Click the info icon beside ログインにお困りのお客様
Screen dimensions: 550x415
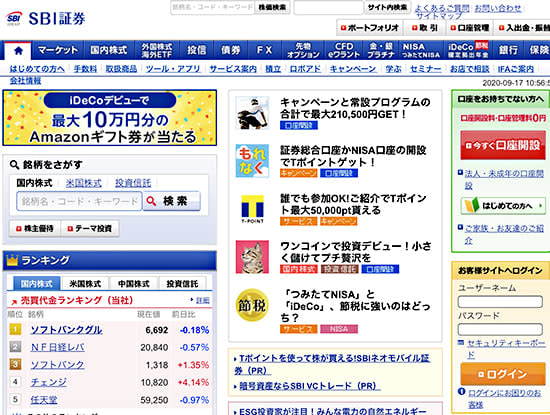462,391
